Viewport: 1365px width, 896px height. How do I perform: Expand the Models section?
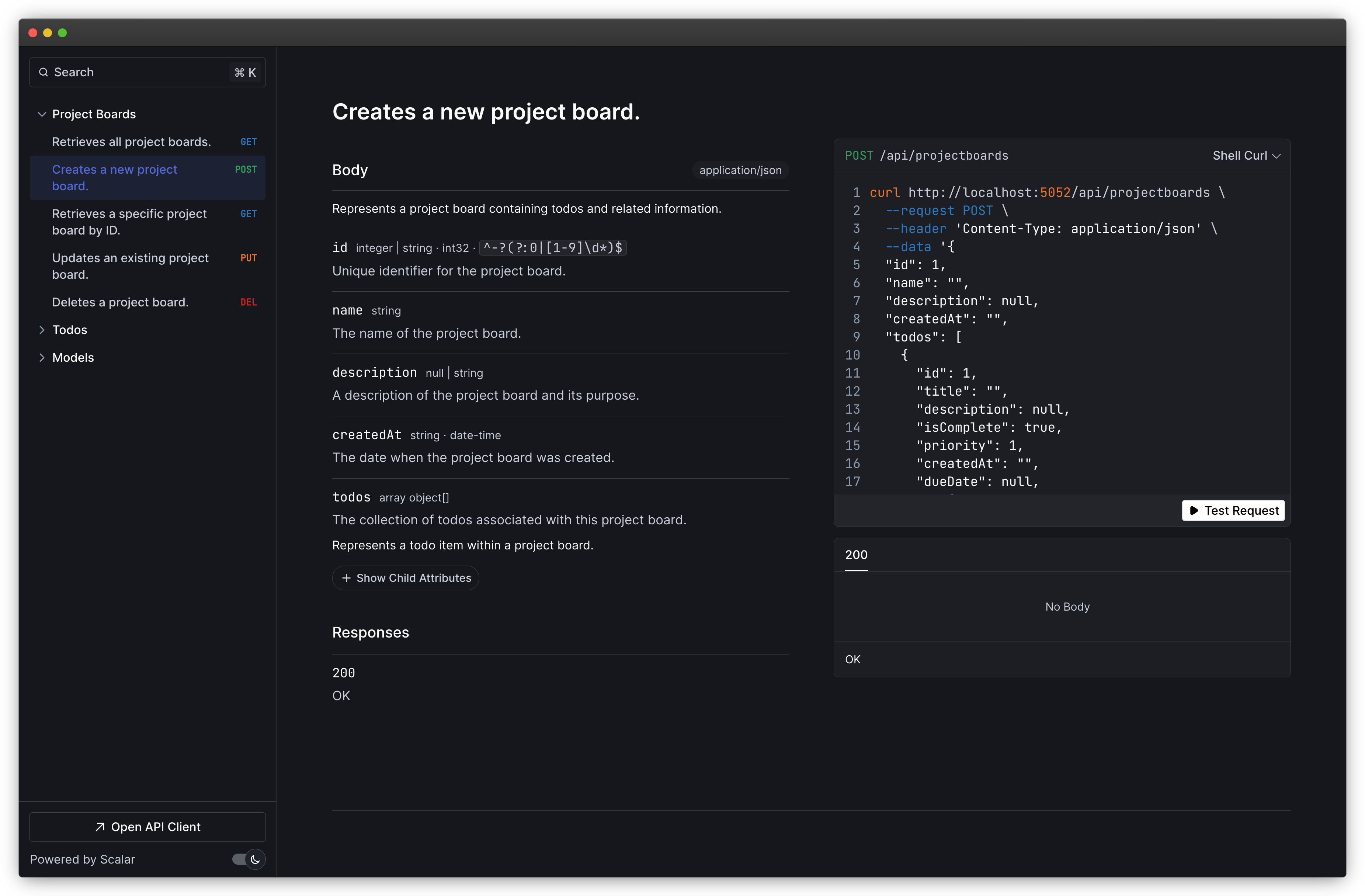(42, 357)
